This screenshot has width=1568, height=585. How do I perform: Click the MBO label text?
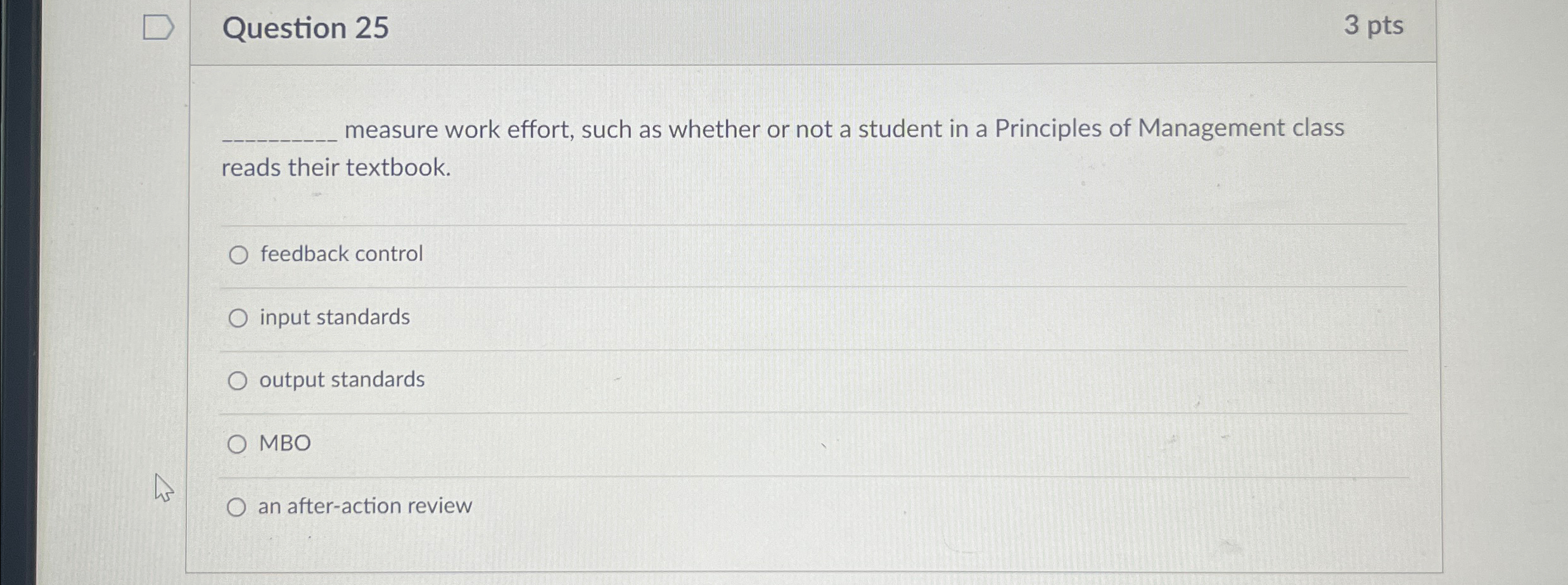pyautogui.click(x=284, y=443)
